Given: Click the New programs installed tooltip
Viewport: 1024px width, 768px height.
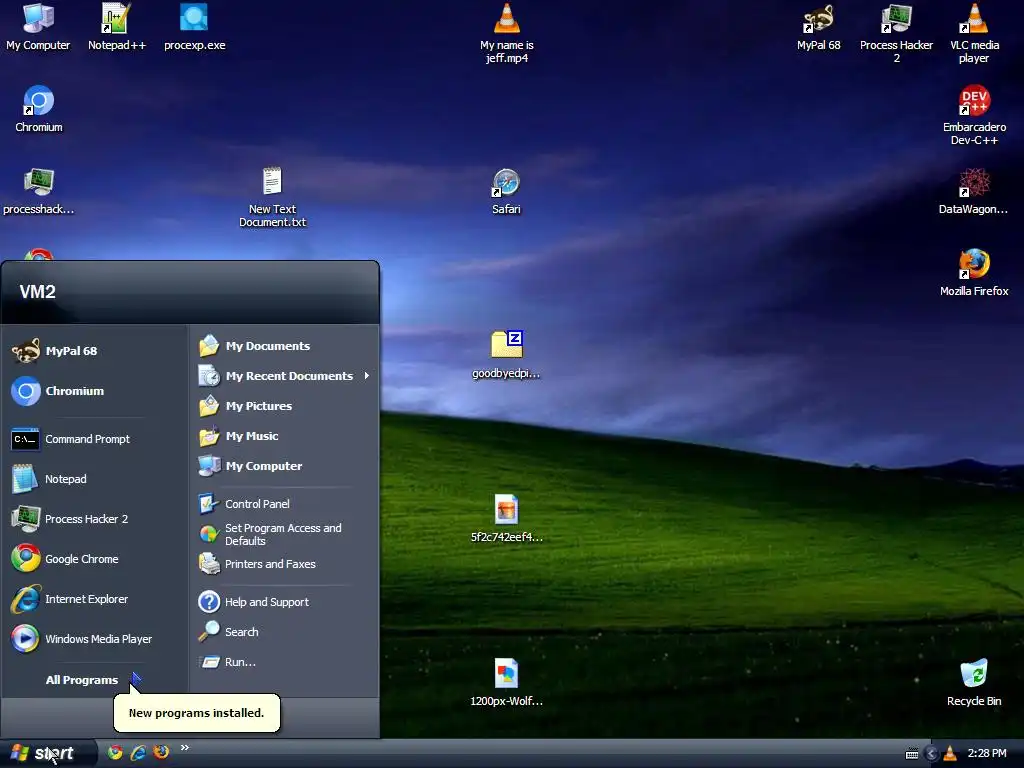Looking at the screenshot, I should click(x=197, y=712).
